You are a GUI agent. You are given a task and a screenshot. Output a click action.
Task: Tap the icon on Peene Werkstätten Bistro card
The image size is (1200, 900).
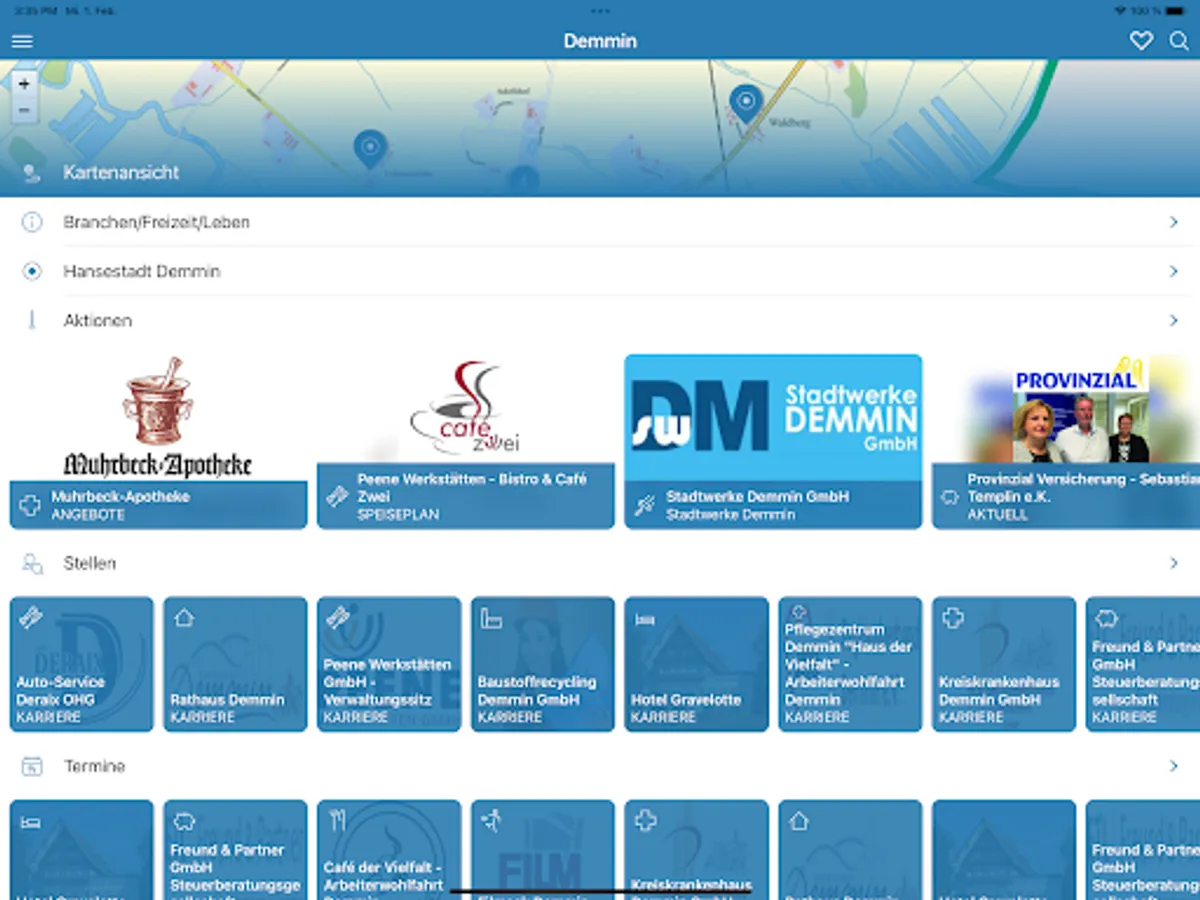[338, 496]
